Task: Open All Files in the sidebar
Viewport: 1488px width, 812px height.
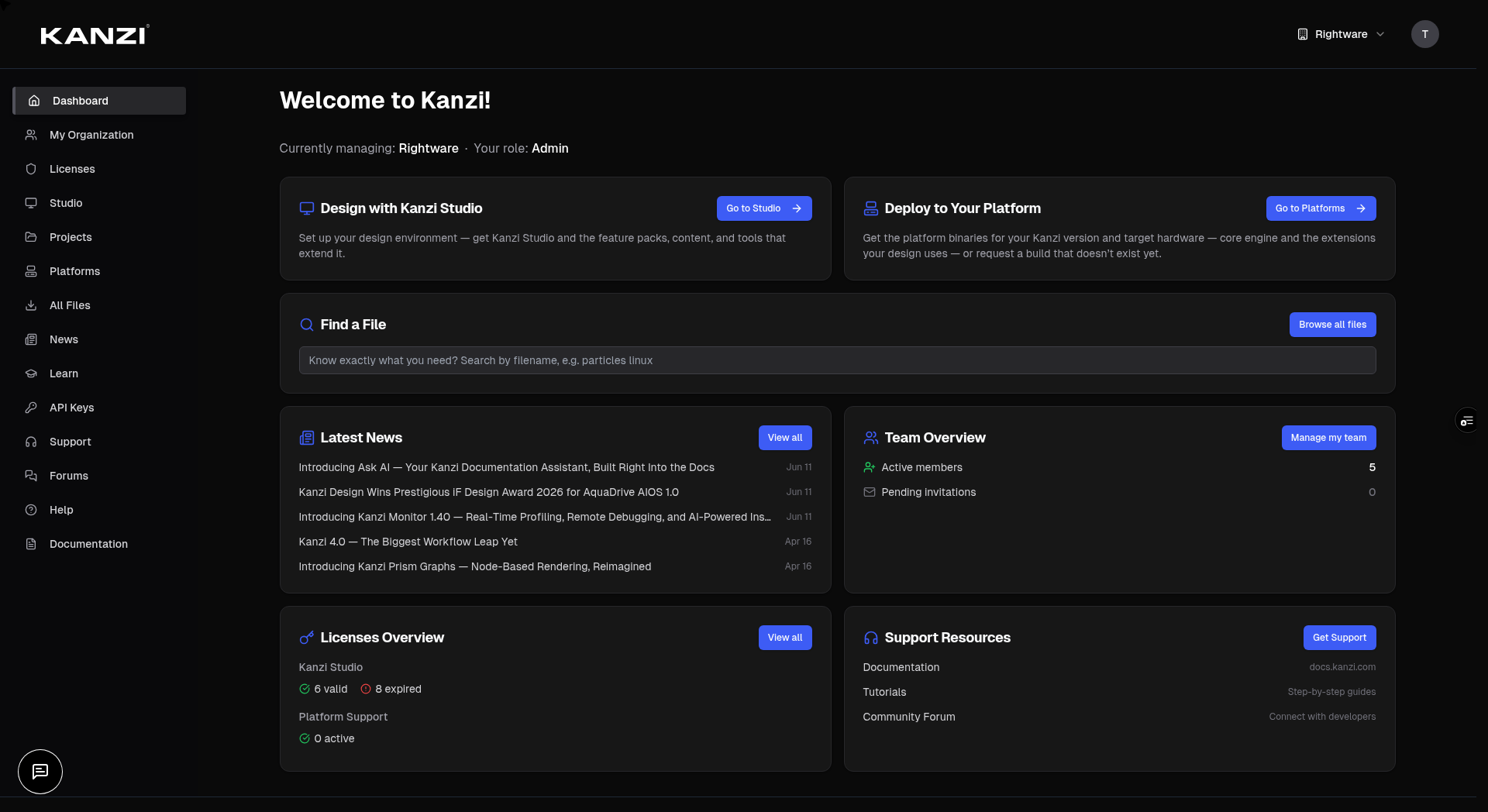Action: tap(99, 305)
